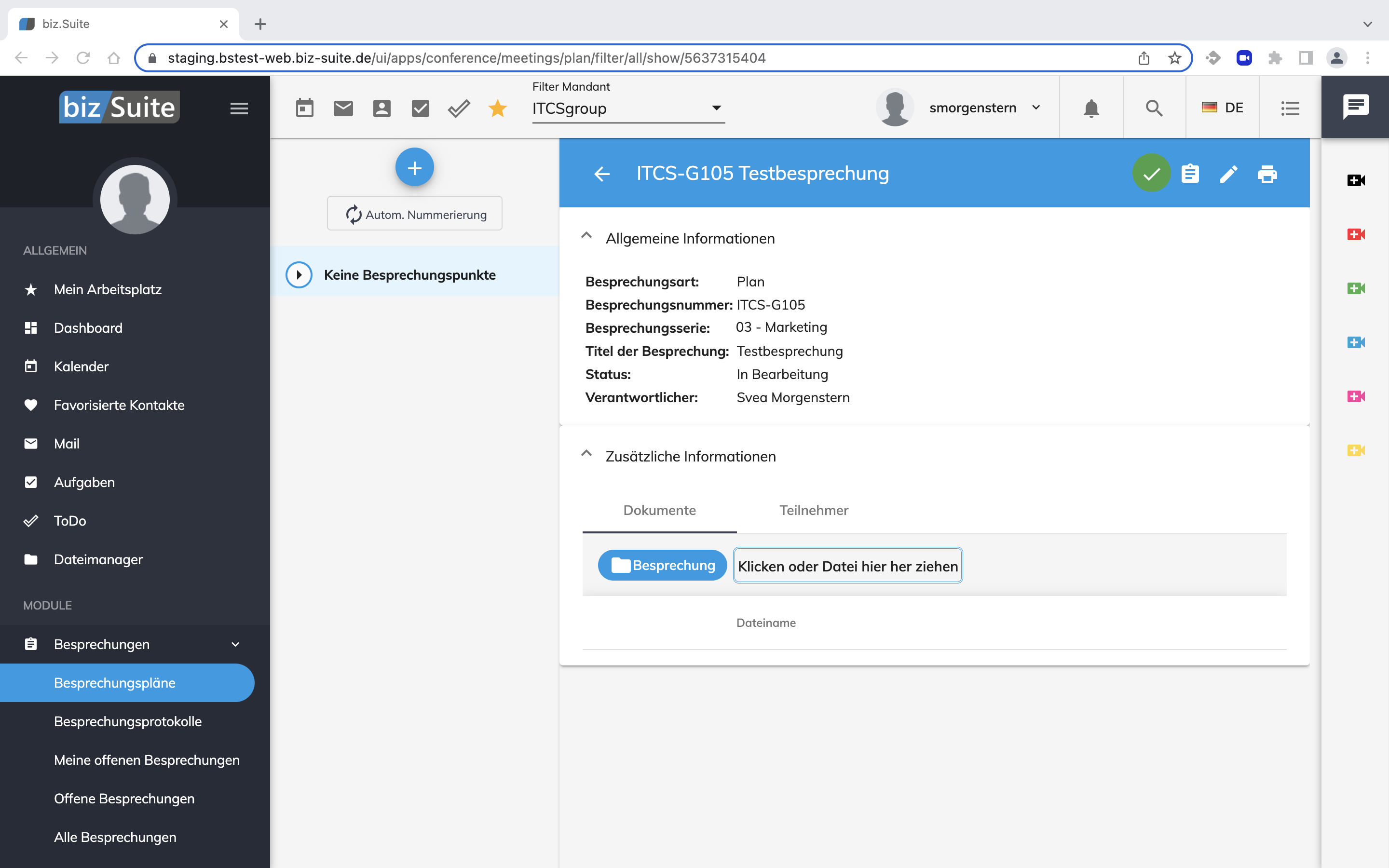The height and width of the screenshot is (868, 1389).
Task: Open ToDo in the sidebar
Action: point(69,521)
